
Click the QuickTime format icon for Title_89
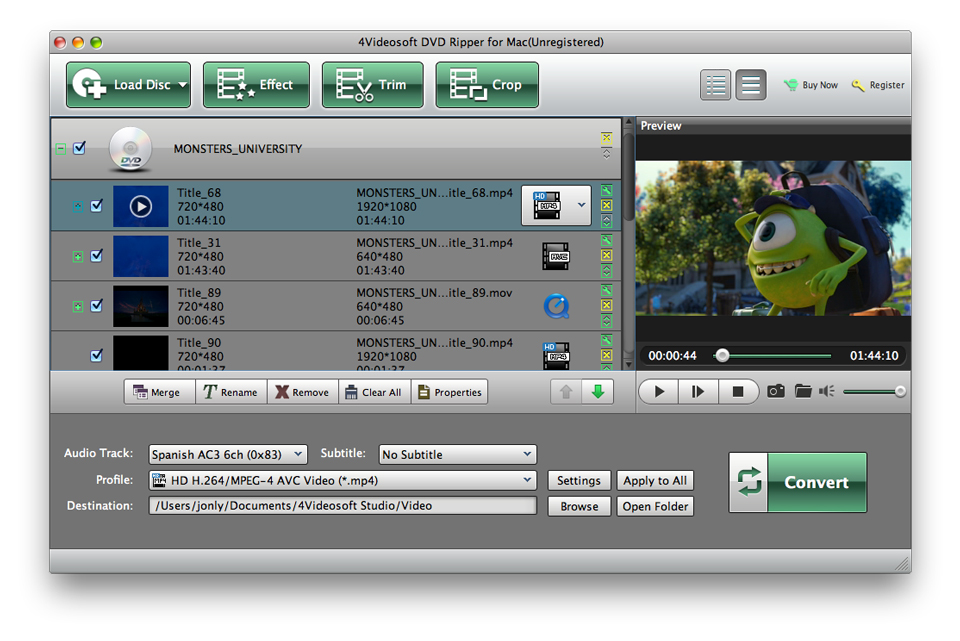(x=556, y=306)
